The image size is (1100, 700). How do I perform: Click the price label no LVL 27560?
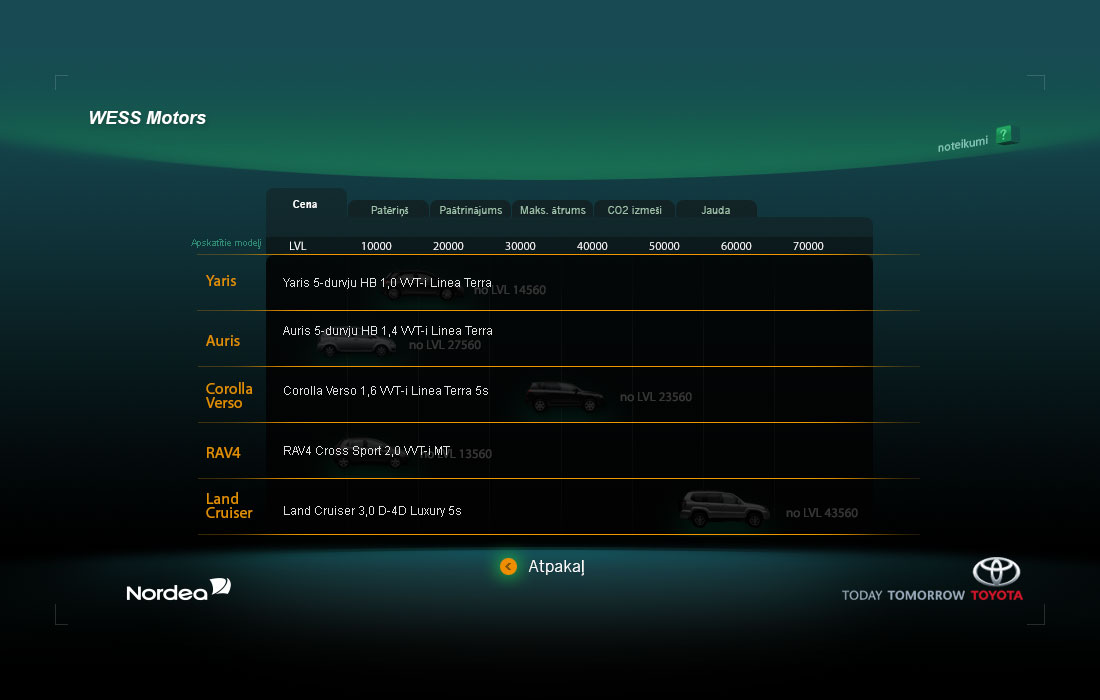pyautogui.click(x=445, y=345)
